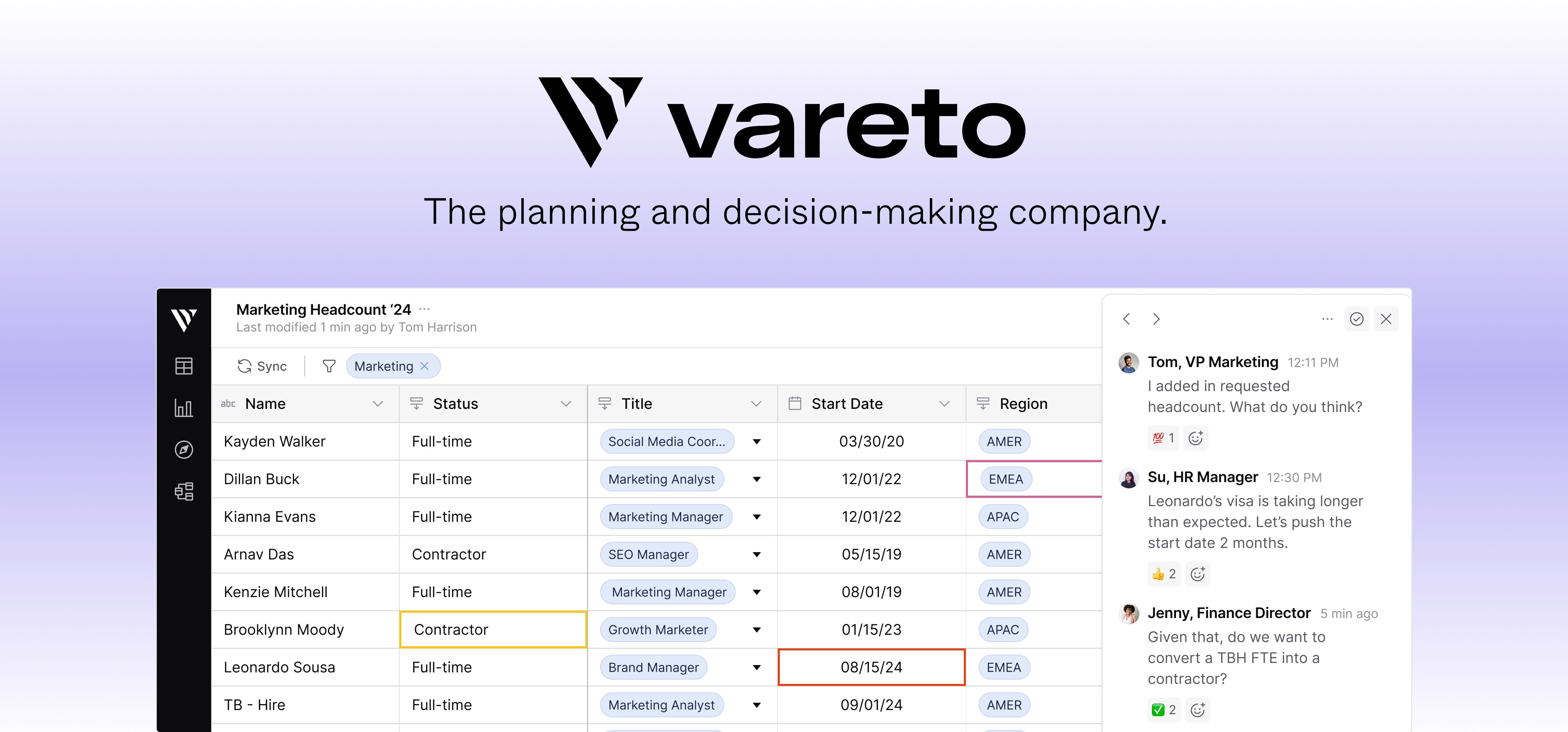Click the Vareto logo in the sidebar

tap(184, 319)
